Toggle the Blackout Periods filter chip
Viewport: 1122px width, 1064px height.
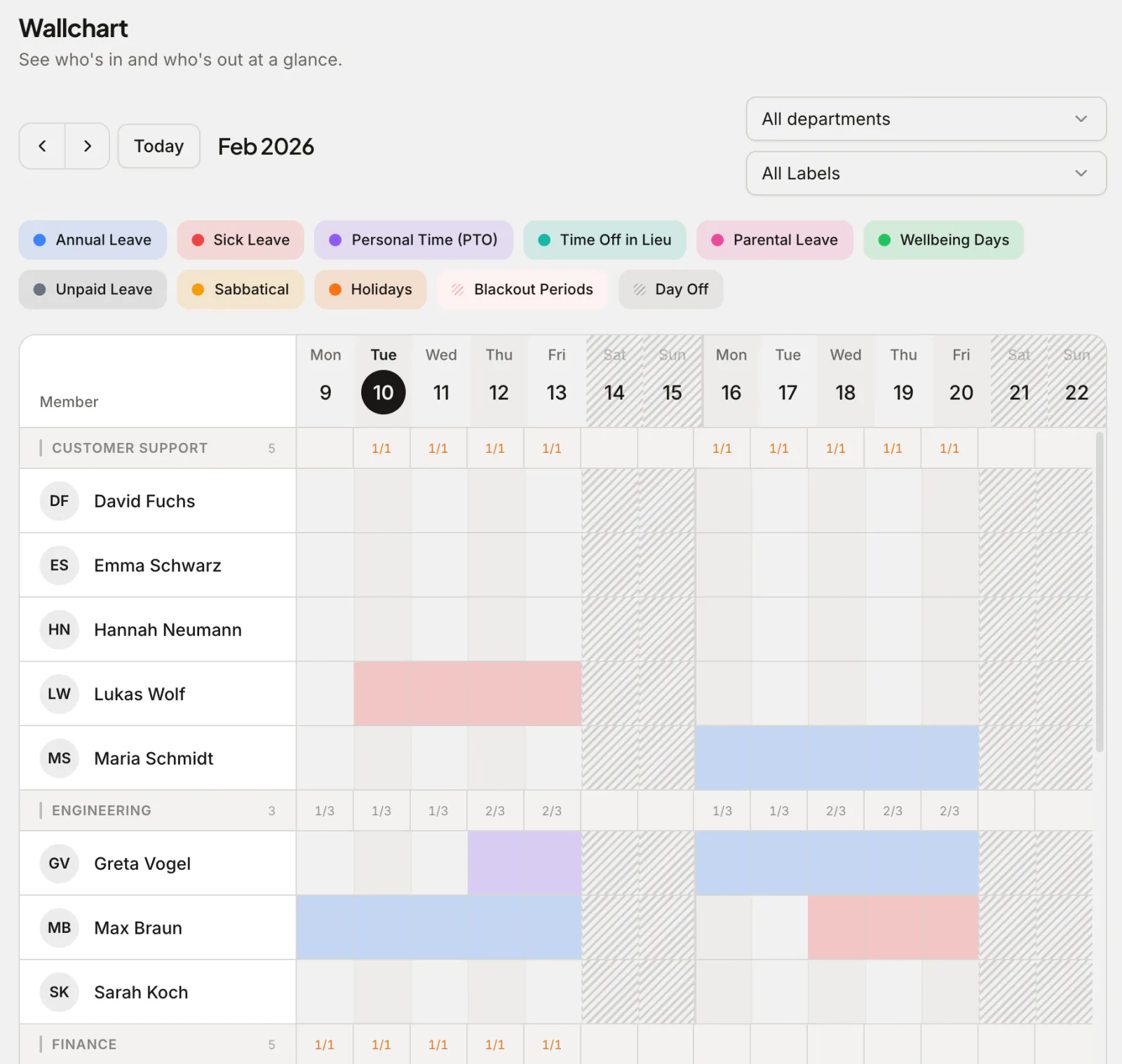[522, 289]
